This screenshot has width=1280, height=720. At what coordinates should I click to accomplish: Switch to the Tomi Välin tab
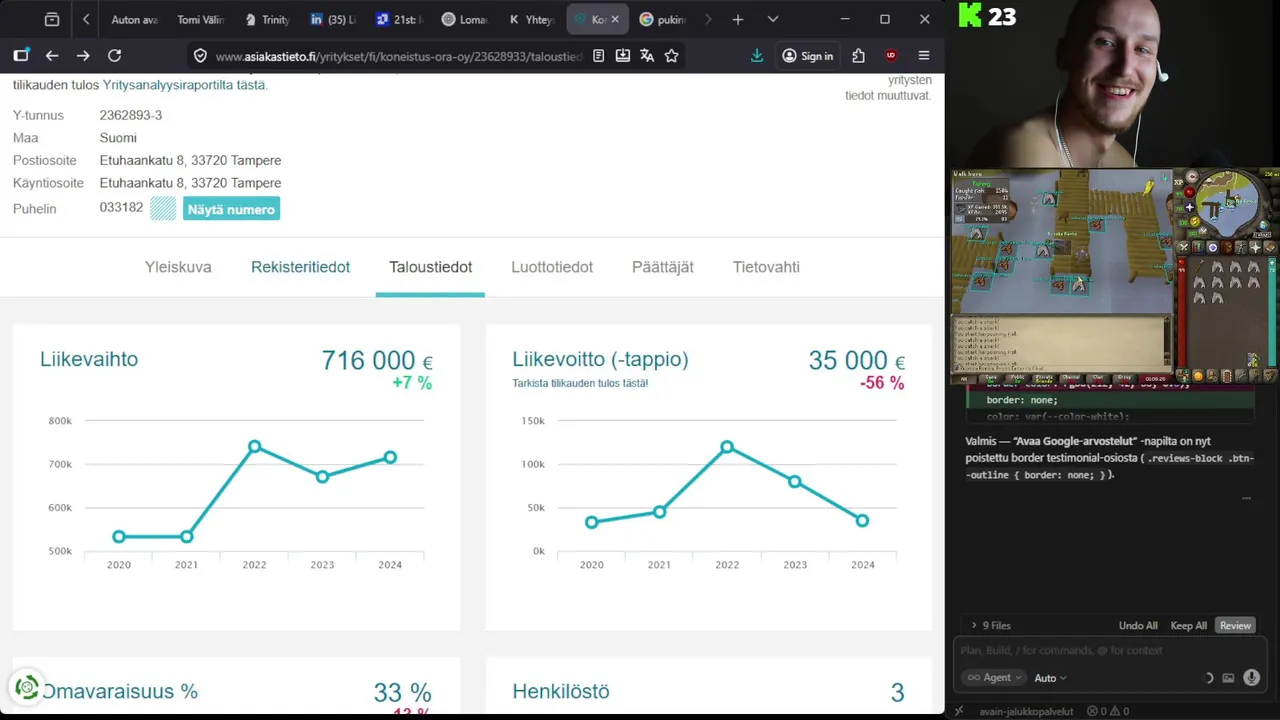point(199,19)
